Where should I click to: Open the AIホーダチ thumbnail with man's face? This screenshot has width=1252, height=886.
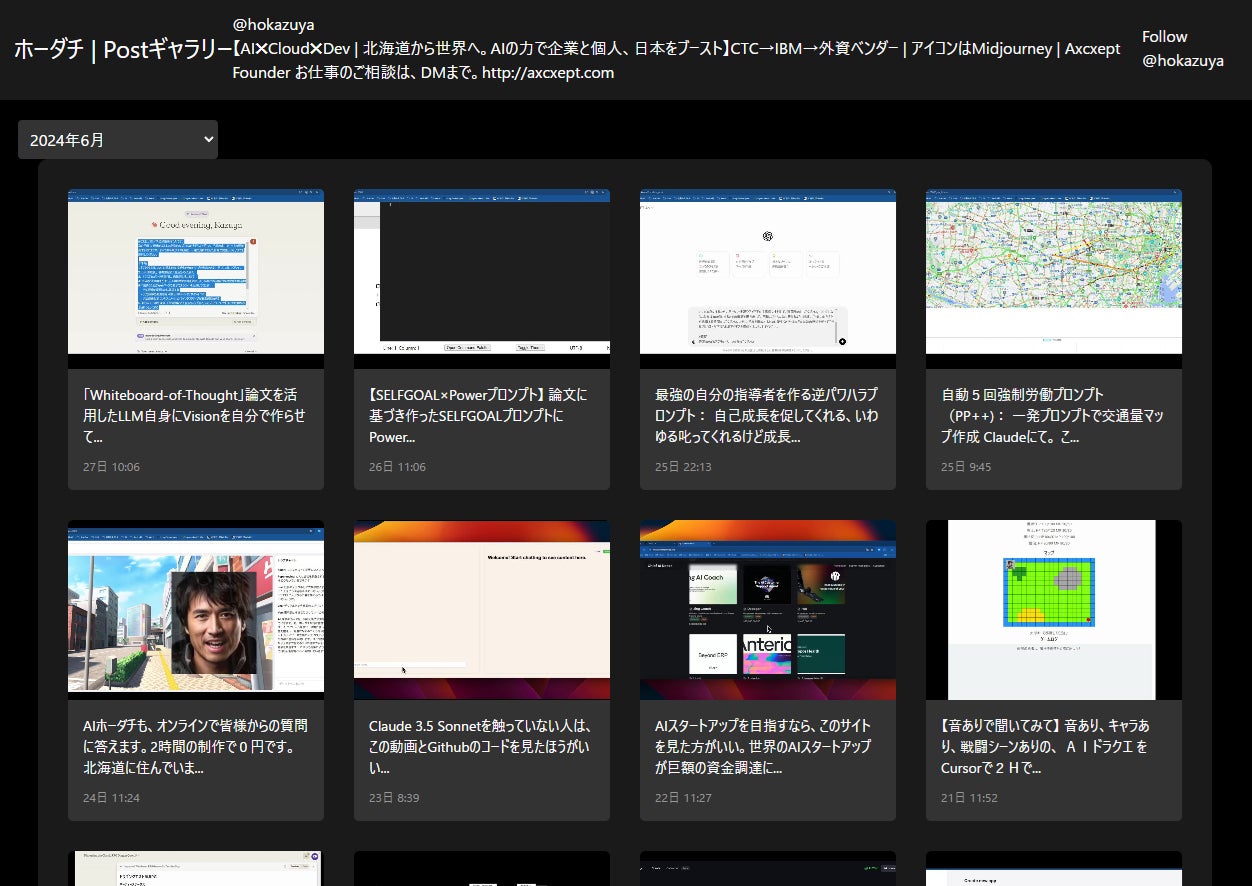196,610
